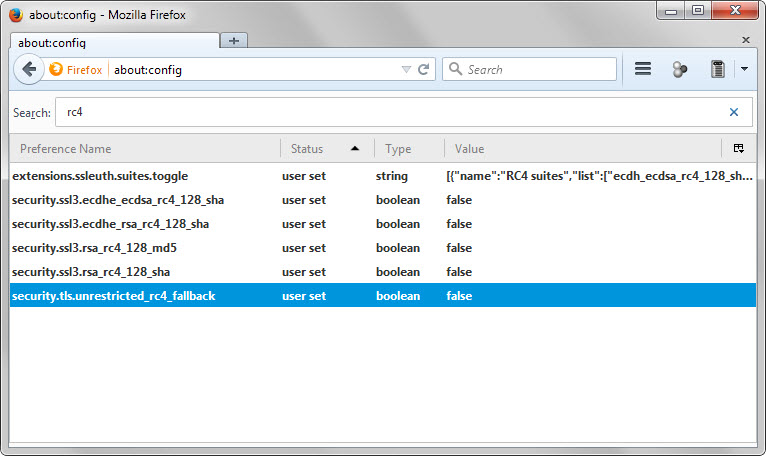Click the browser Search input box
Viewport: 766px width, 456px height.
coord(530,69)
